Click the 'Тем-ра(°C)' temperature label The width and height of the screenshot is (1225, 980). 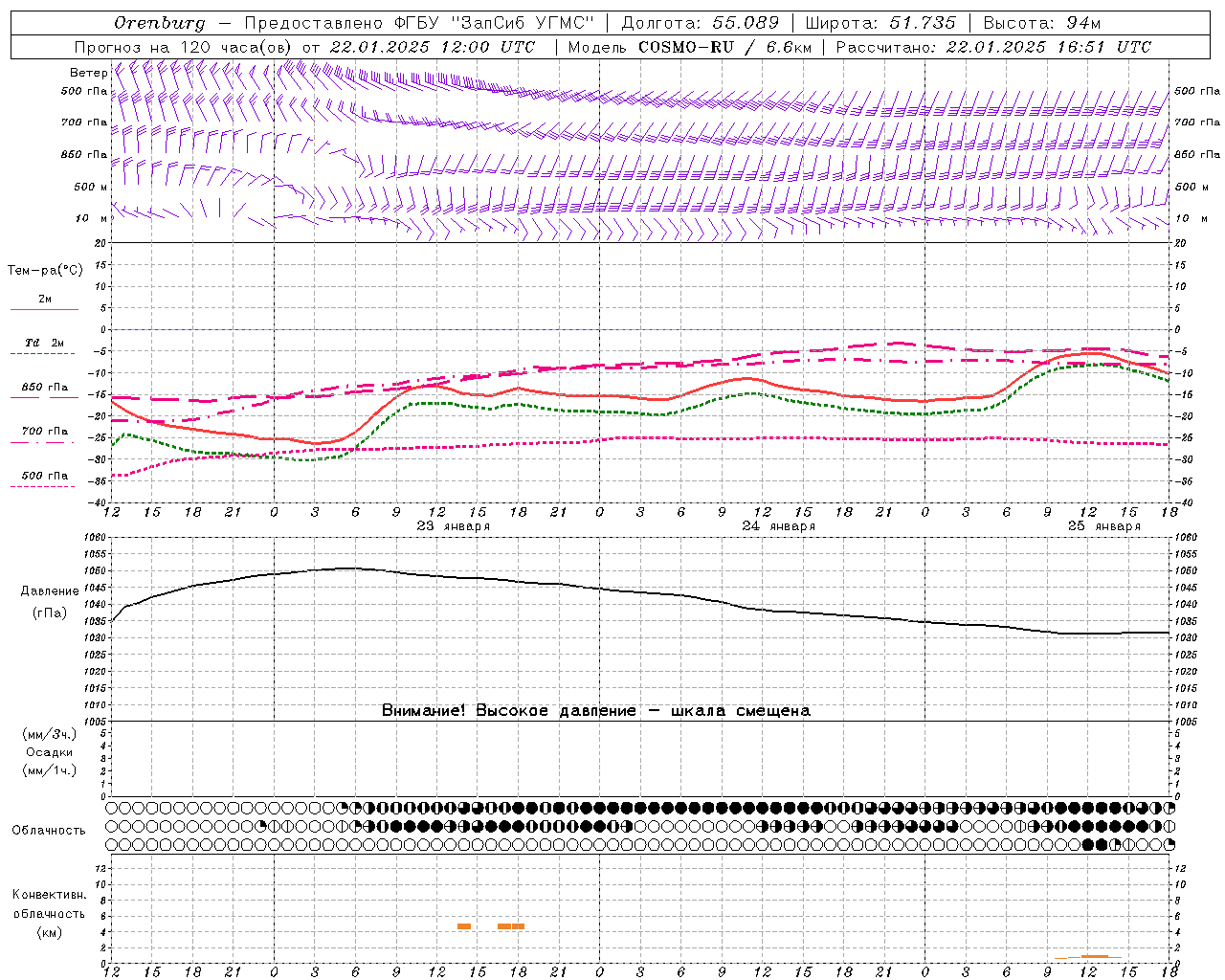click(45, 271)
